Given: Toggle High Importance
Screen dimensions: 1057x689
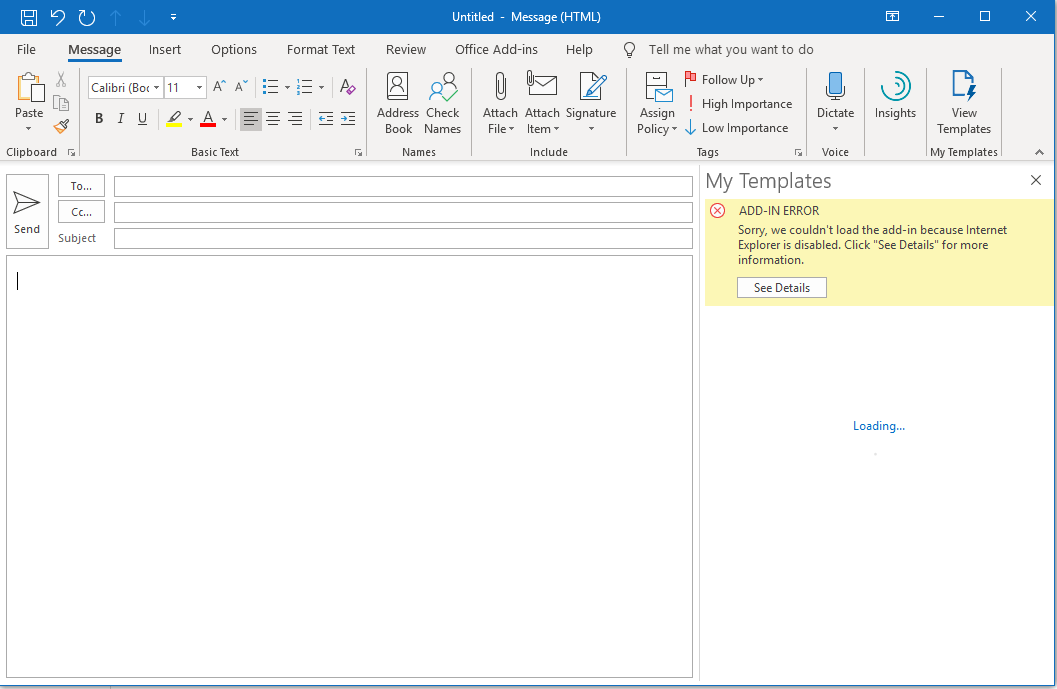Looking at the screenshot, I should tap(739, 104).
